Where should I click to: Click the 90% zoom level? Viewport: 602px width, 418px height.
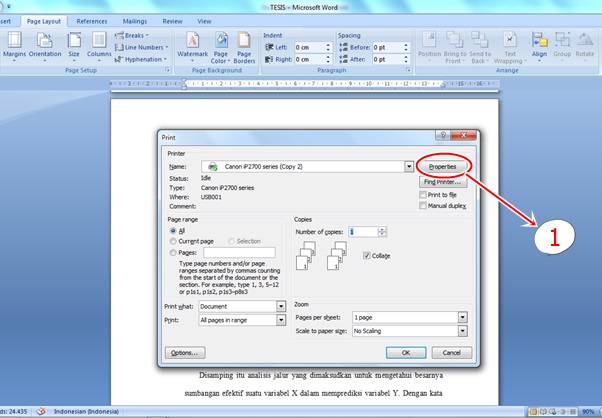(588, 412)
